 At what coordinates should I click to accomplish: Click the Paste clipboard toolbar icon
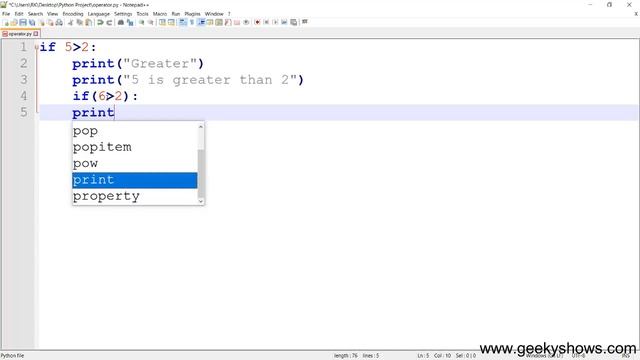(x=89, y=22)
